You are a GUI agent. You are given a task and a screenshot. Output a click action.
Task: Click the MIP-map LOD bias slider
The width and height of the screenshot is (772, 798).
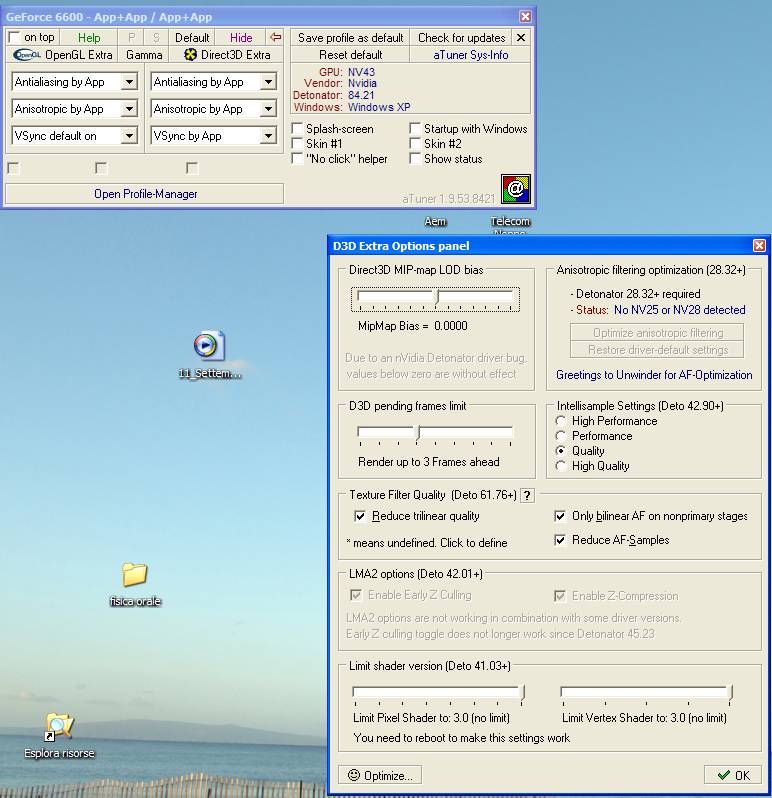coord(436,297)
